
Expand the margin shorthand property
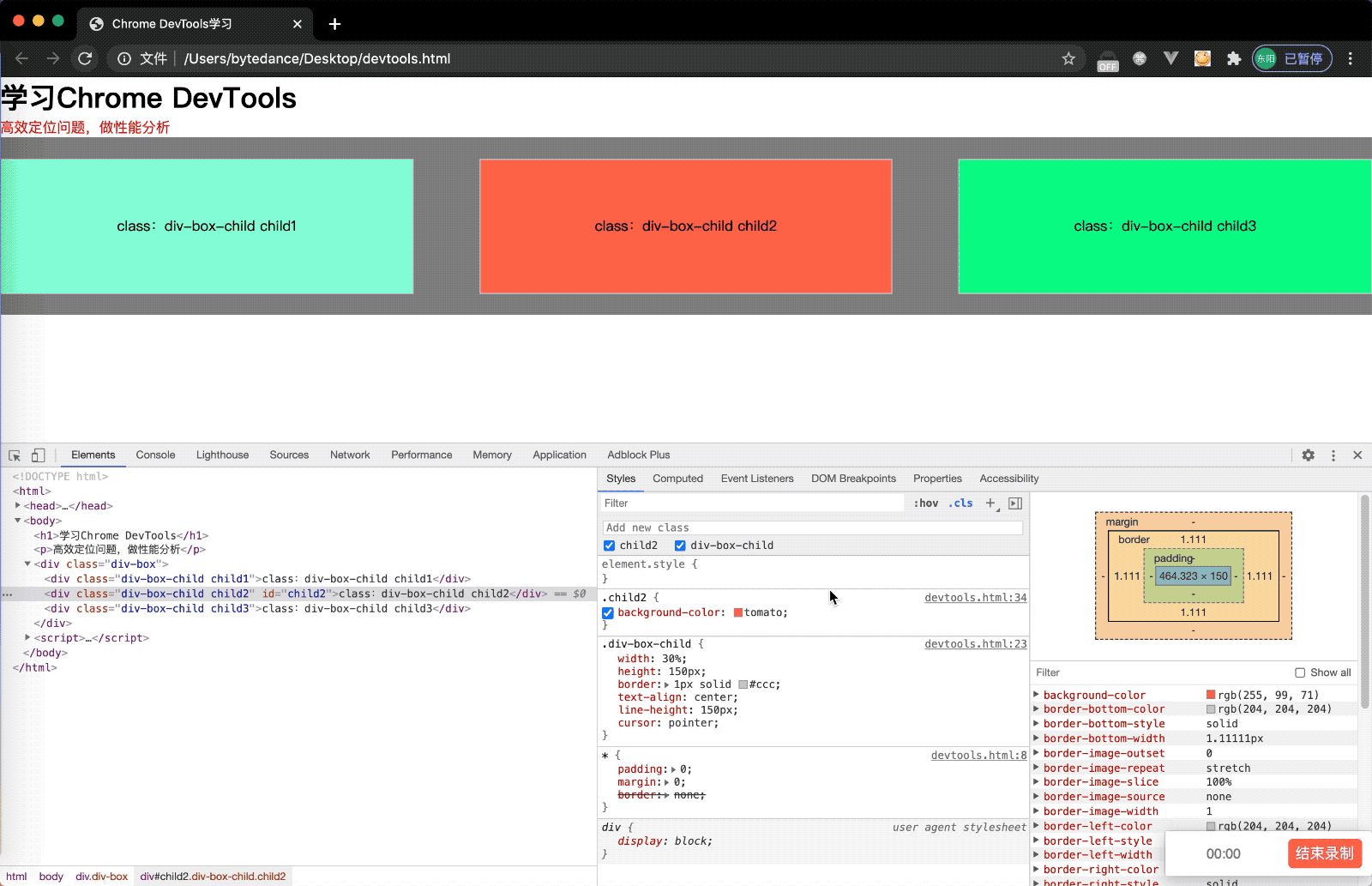pyautogui.click(x=667, y=782)
